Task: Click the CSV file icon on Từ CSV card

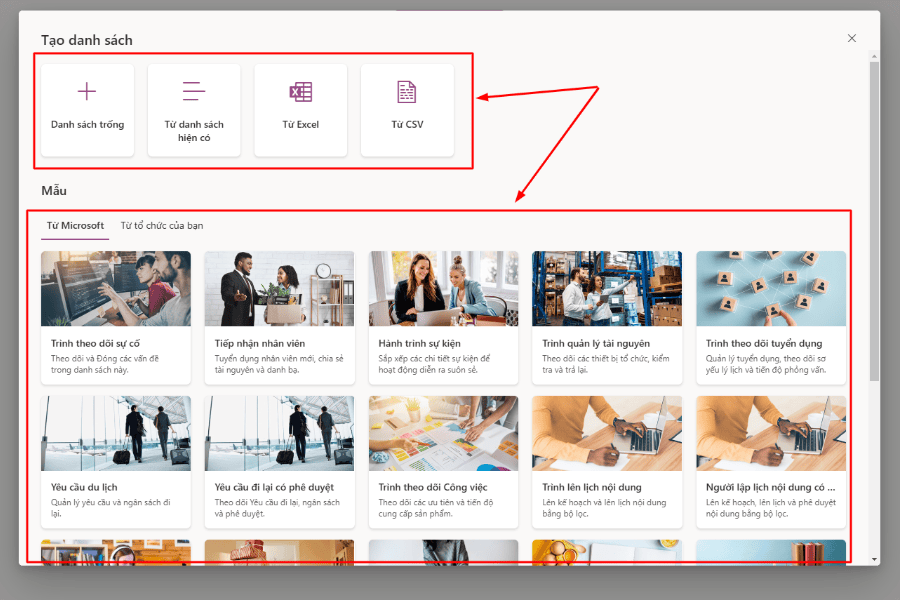Action: click(x=407, y=92)
